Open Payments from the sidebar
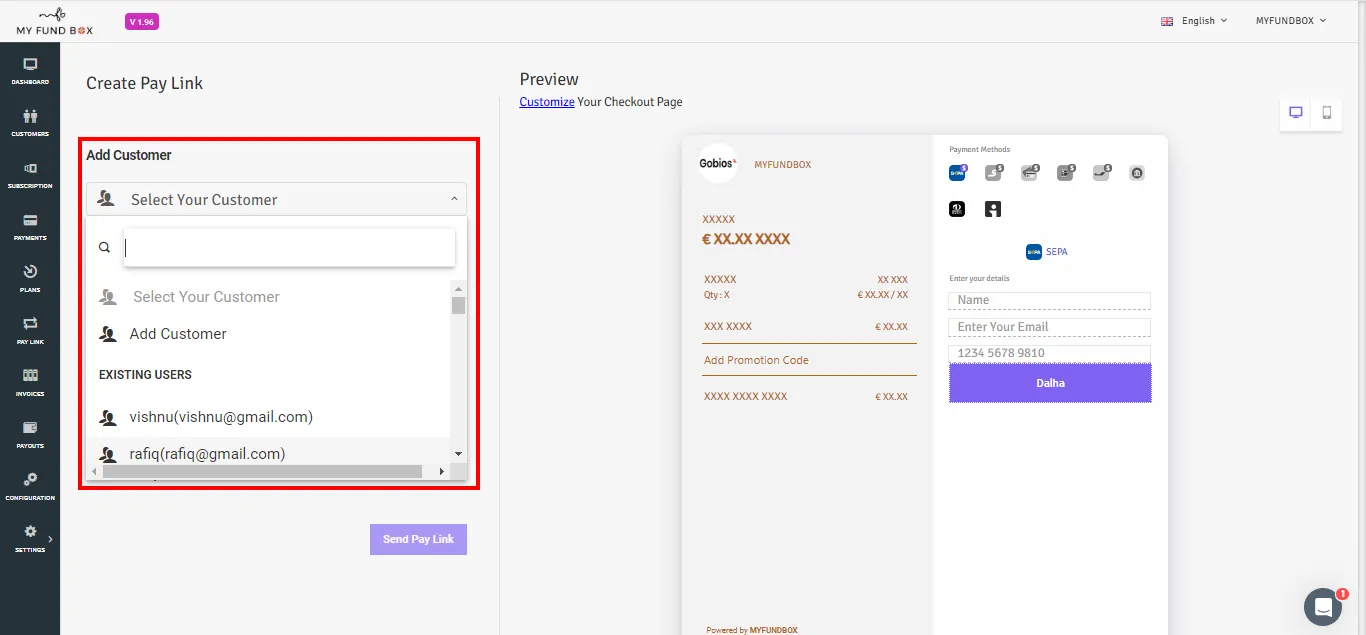 (x=30, y=227)
